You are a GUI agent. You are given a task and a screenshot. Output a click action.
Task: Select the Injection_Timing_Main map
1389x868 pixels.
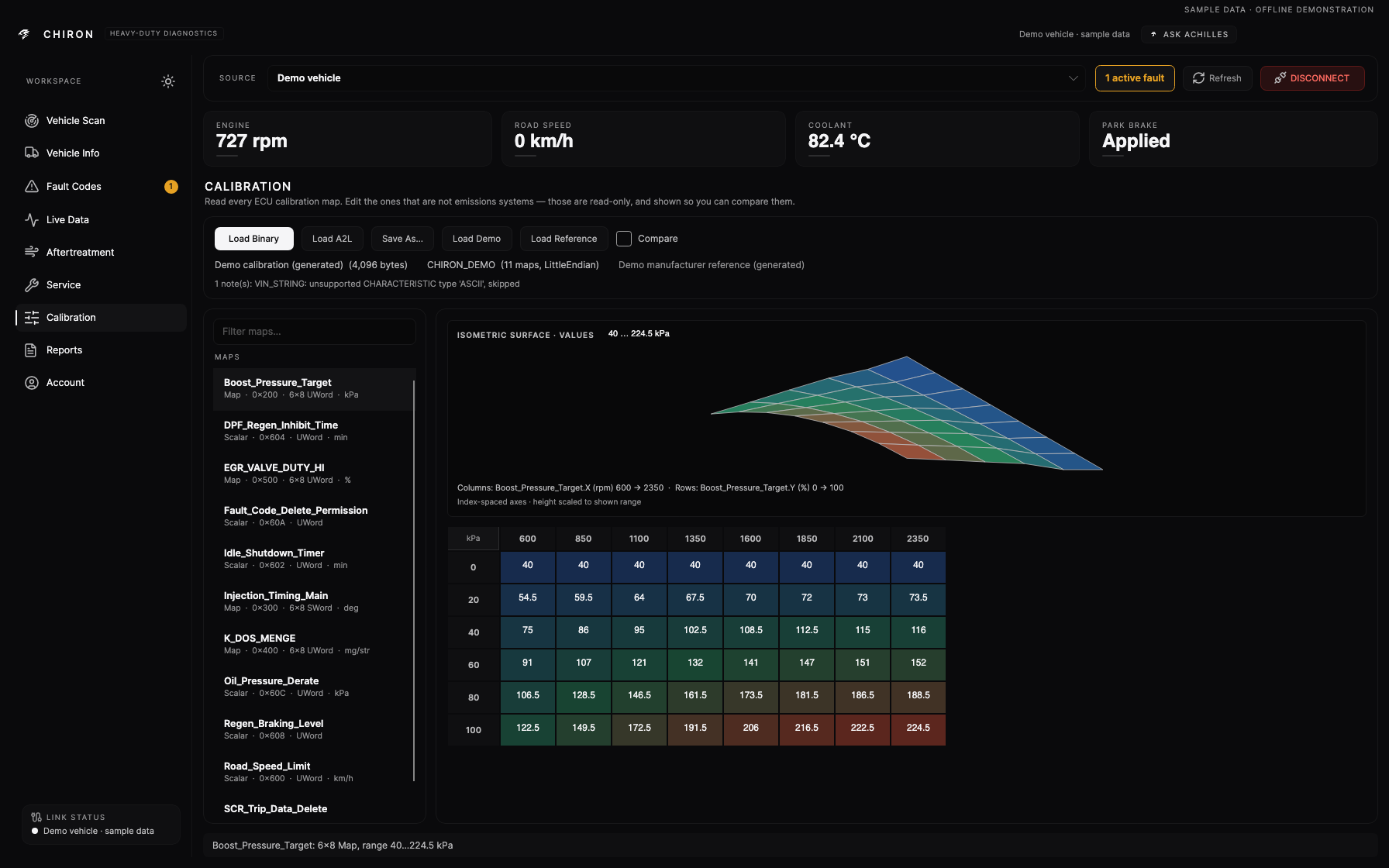click(314, 602)
